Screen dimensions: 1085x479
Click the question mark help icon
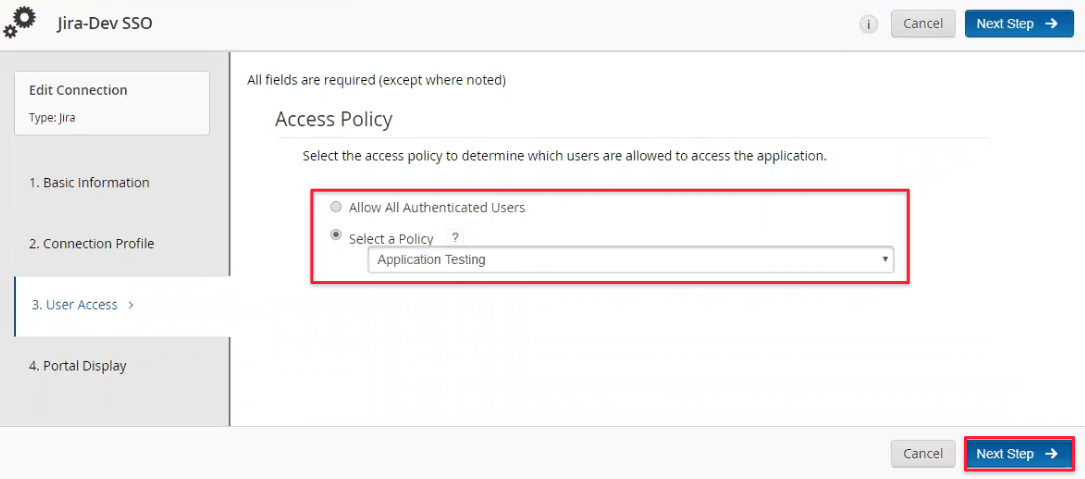pyautogui.click(x=455, y=237)
